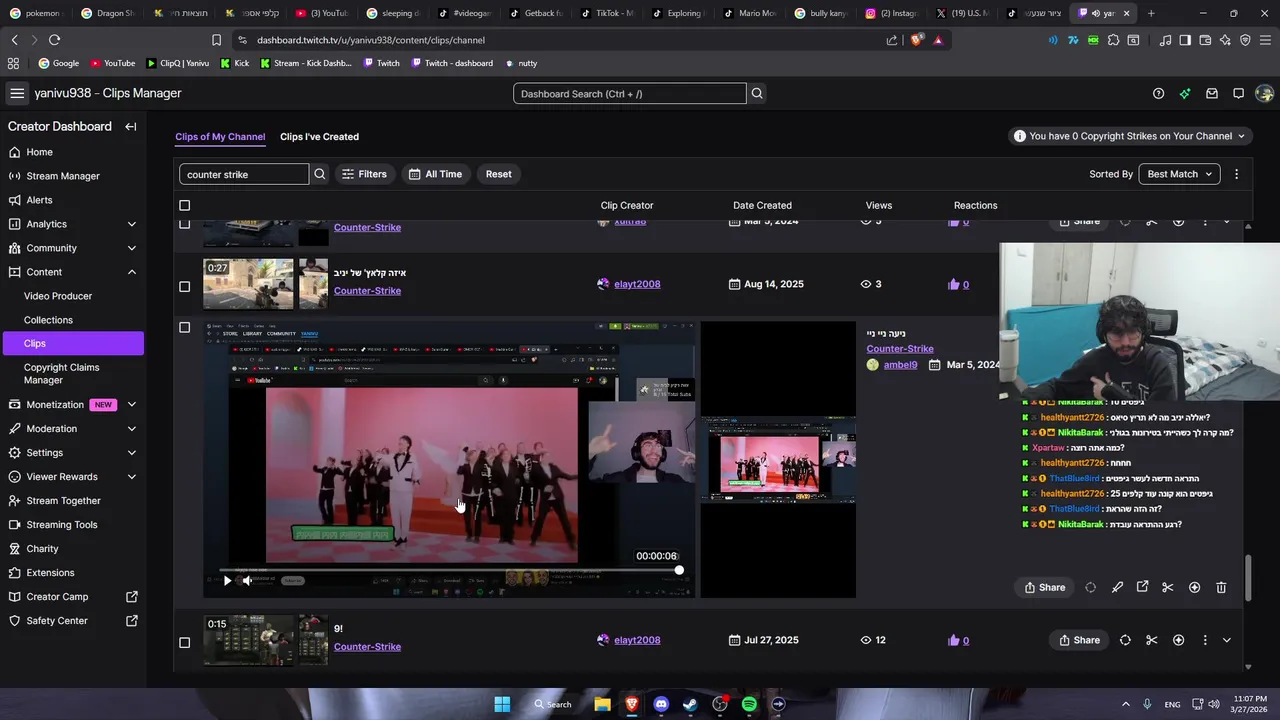Open the browser extensions puzzle icon
This screenshot has height=720, width=1280.
(x=1113, y=40)
